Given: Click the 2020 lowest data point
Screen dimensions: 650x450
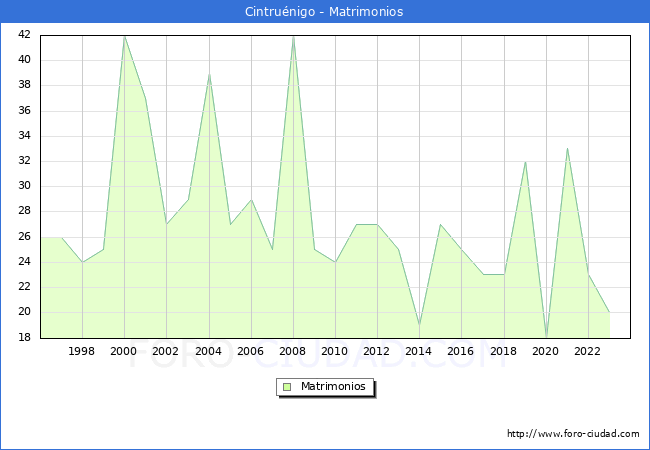Looking at the screenshot, I should coord(546,337).
